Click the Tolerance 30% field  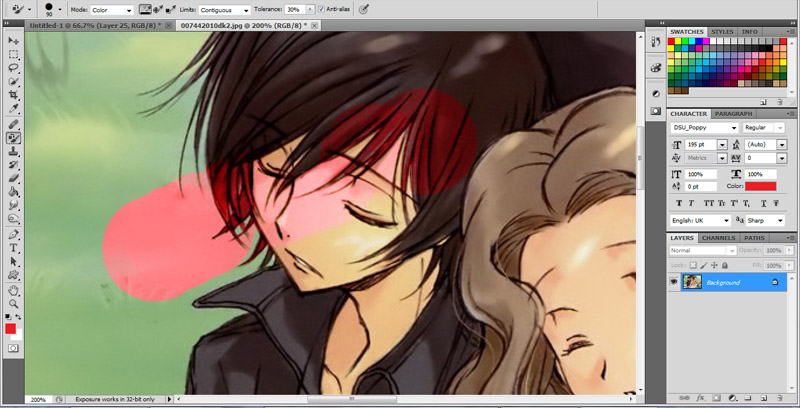click(x=294, y=9)
